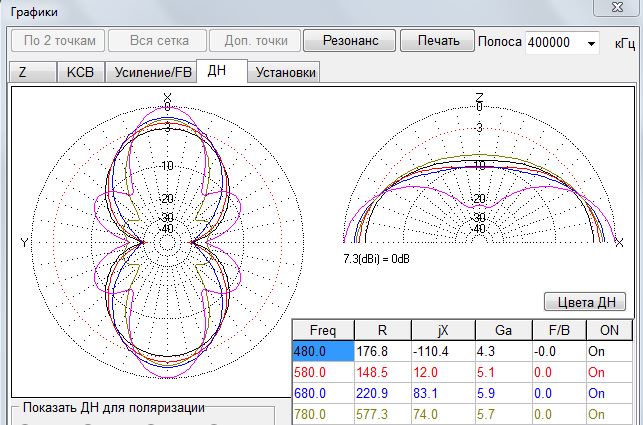Open the Цвета ДН color settings
The height and width of the screenshot is (425, 643).
pyautogui.click(x=585, y=302)
